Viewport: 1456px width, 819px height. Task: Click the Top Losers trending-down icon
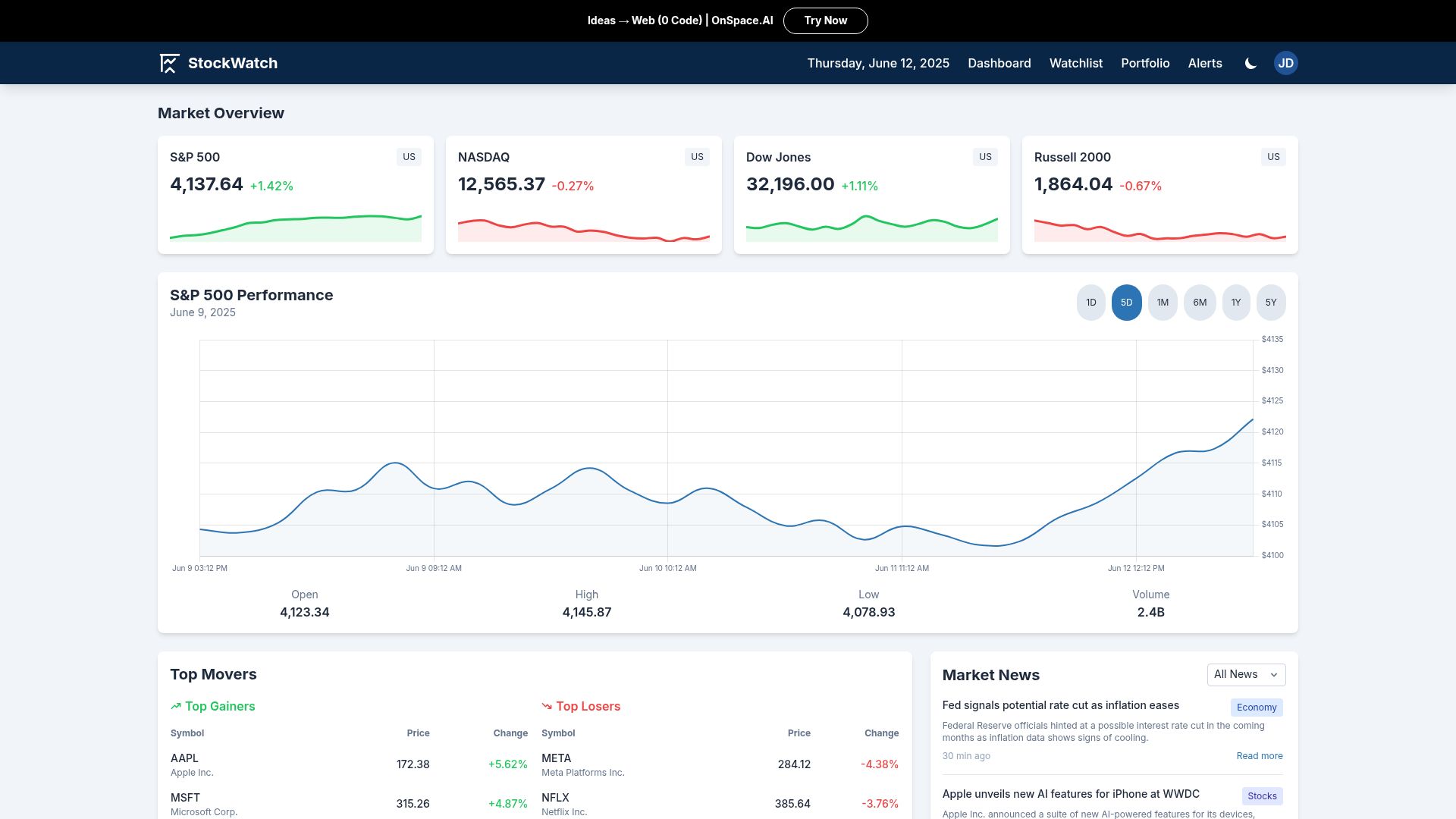[x=547, y=706]
